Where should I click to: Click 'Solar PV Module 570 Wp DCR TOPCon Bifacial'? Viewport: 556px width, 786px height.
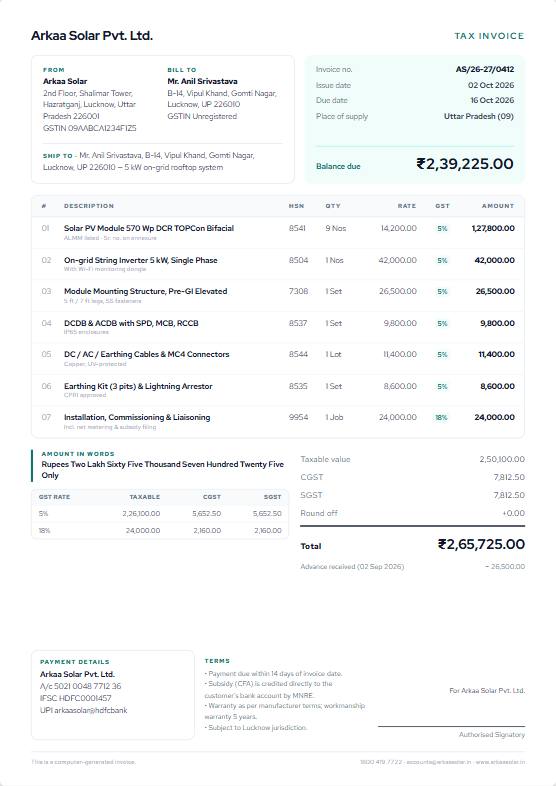149,228
